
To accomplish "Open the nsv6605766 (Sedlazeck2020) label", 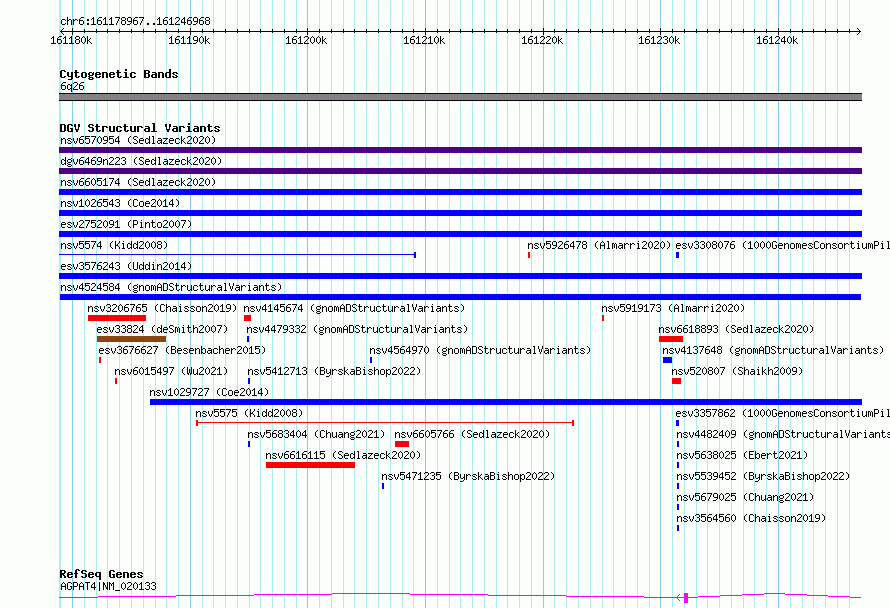I will click(472, 434).
